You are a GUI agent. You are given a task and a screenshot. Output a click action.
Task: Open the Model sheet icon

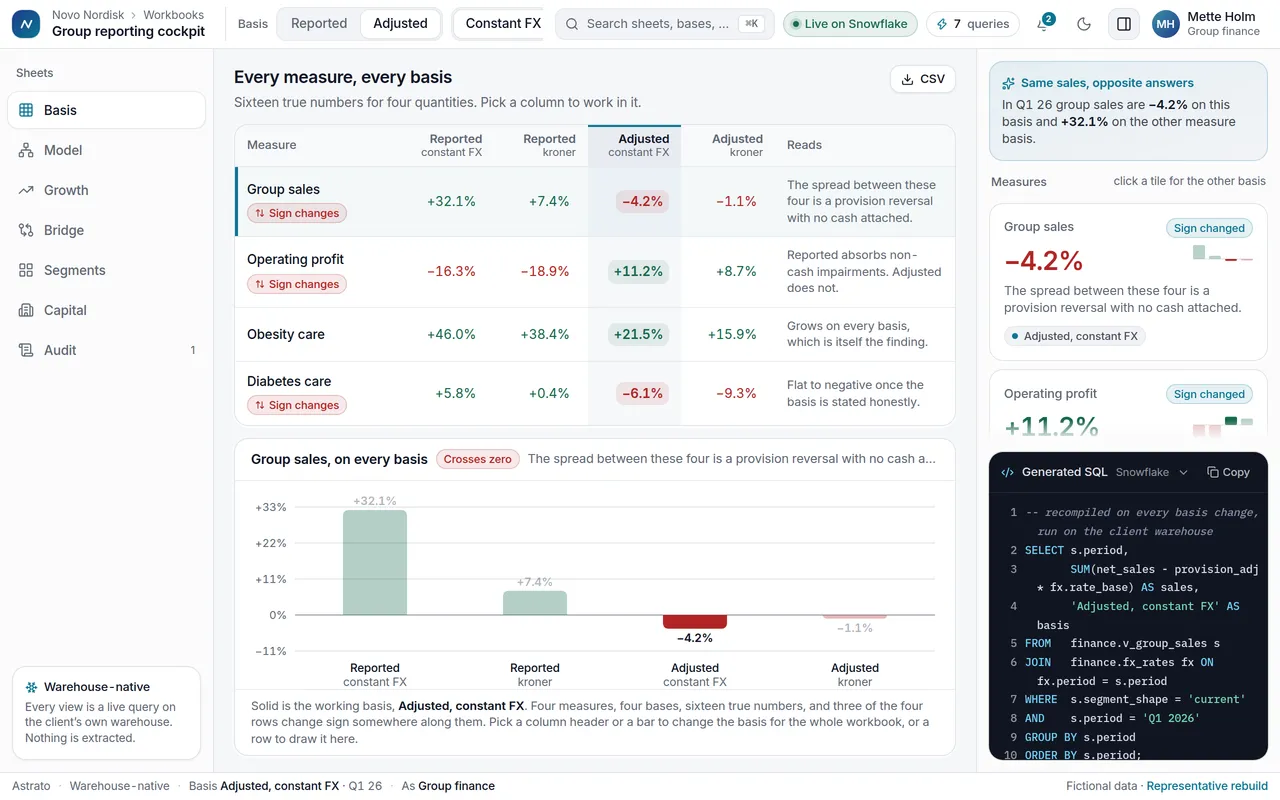coord(26,150)
